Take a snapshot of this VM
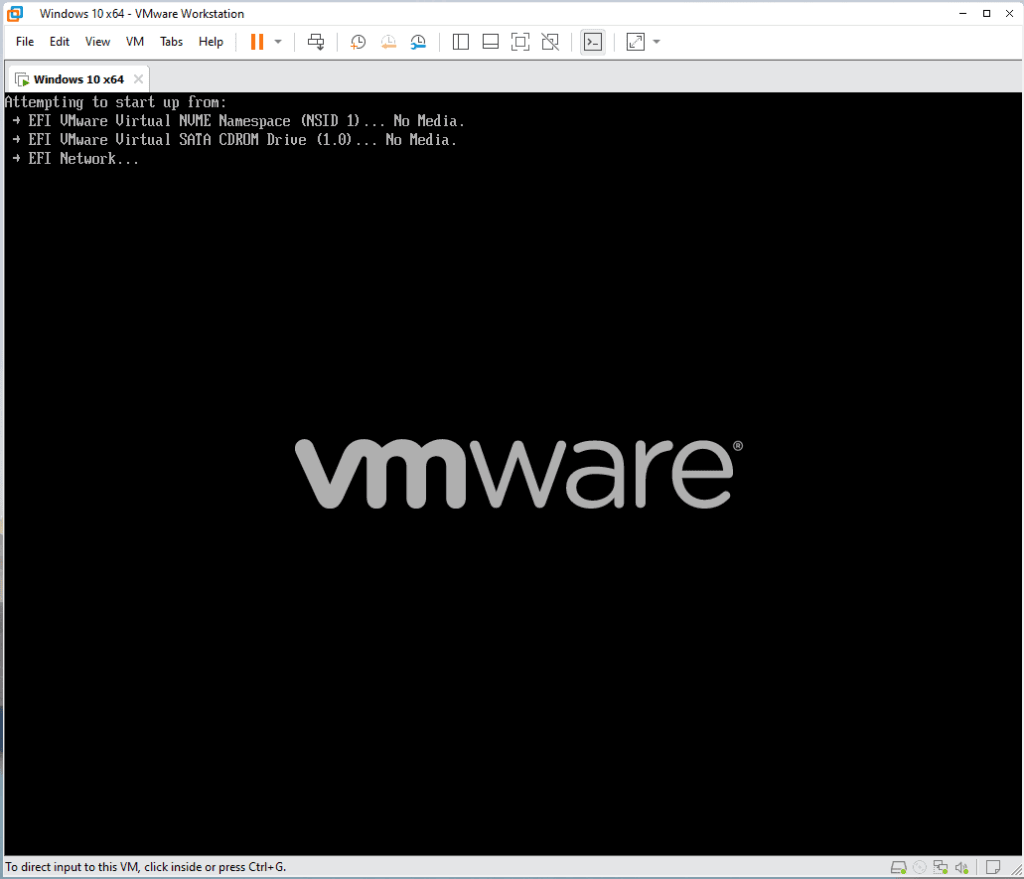The width and height of the screenshot is (1024, 879). point(358,42)
